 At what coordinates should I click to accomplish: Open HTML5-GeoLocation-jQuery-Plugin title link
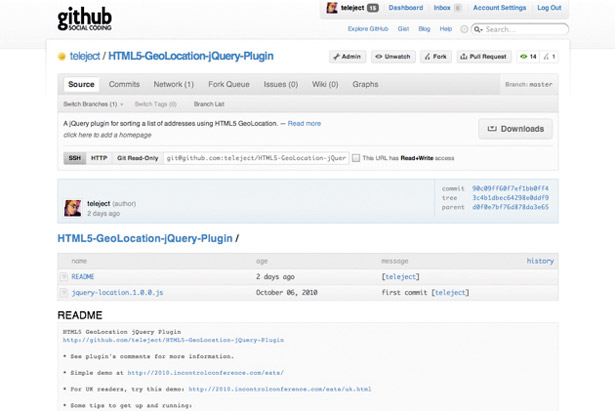click(x=191, y=56)
